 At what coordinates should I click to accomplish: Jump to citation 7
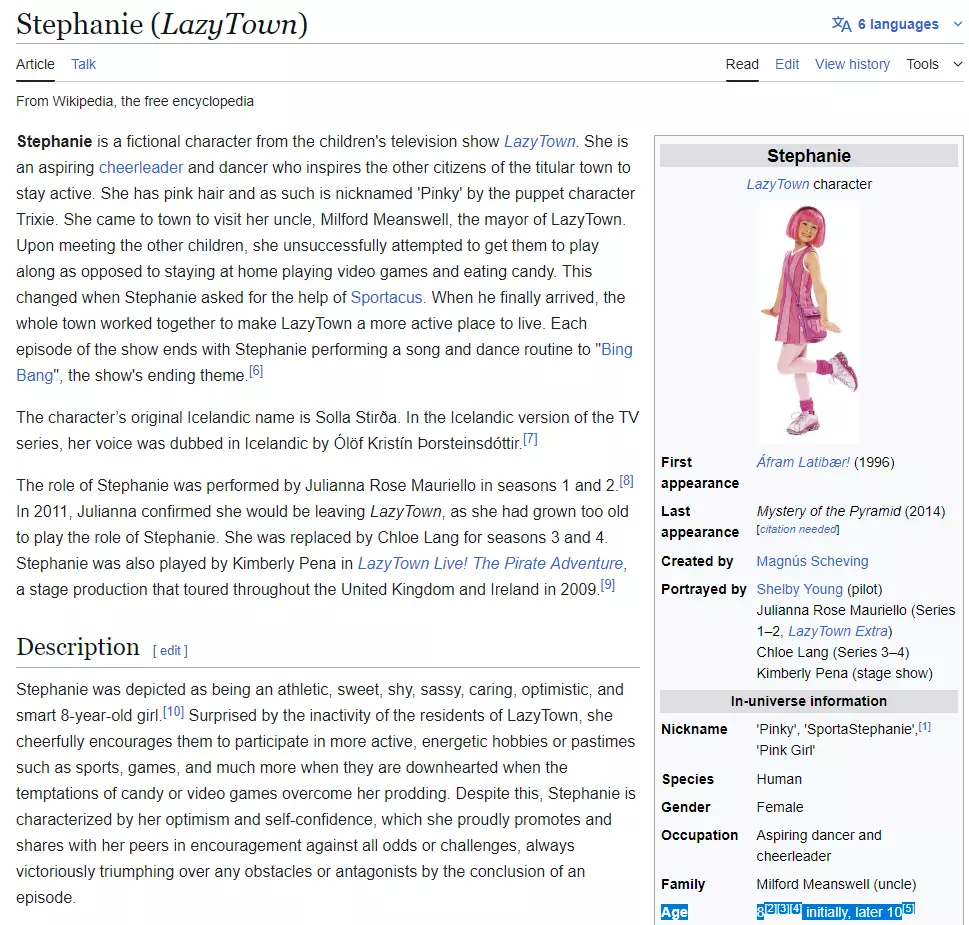point(530,439)
